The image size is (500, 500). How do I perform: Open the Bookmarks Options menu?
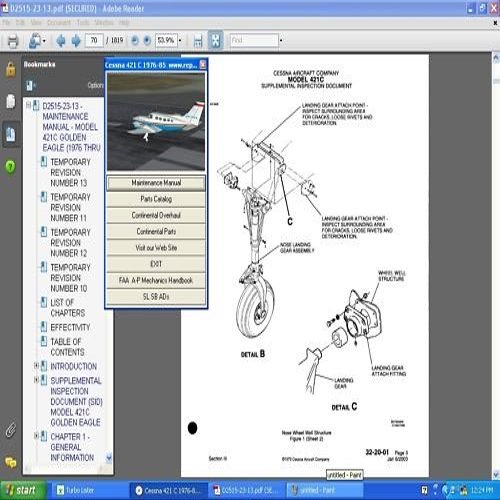pyautogui.click(x=95, y=86)
